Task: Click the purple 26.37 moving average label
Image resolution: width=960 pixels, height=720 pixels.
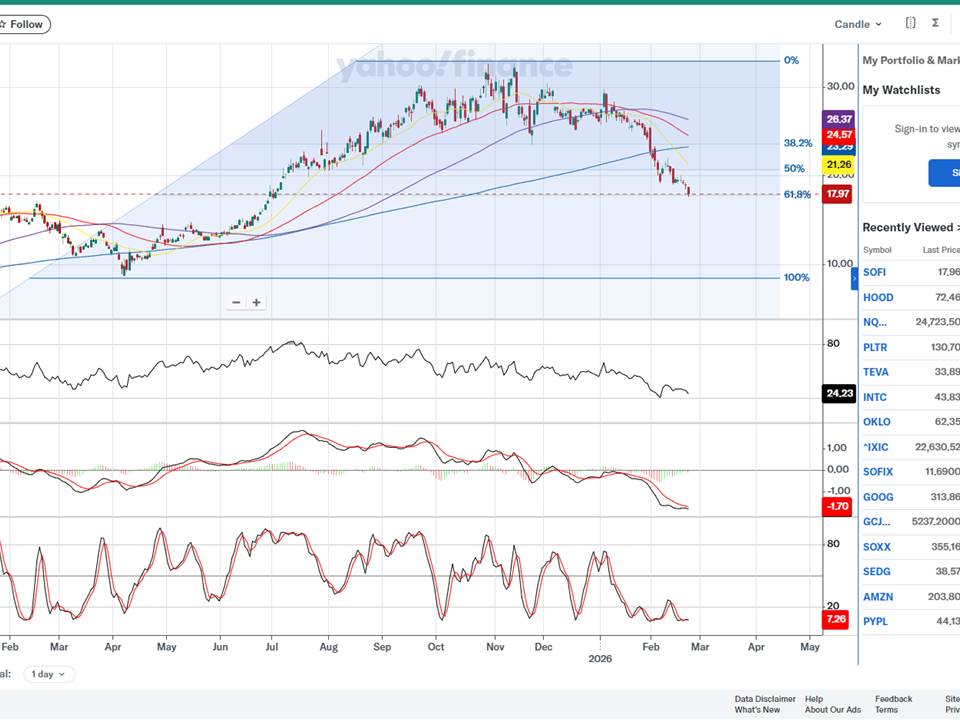Action: click(x=838, y=119)
